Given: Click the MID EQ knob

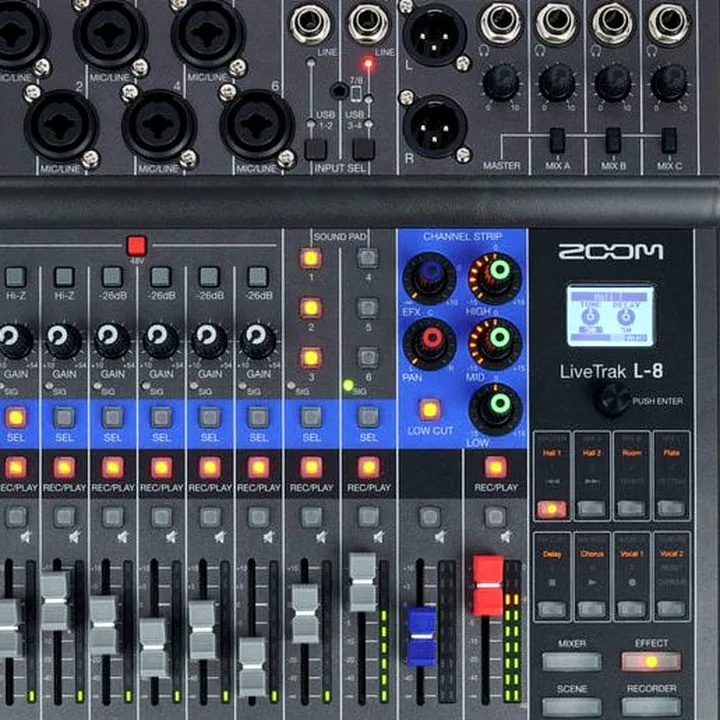Looking at the screenshot, I should [495, 343].
